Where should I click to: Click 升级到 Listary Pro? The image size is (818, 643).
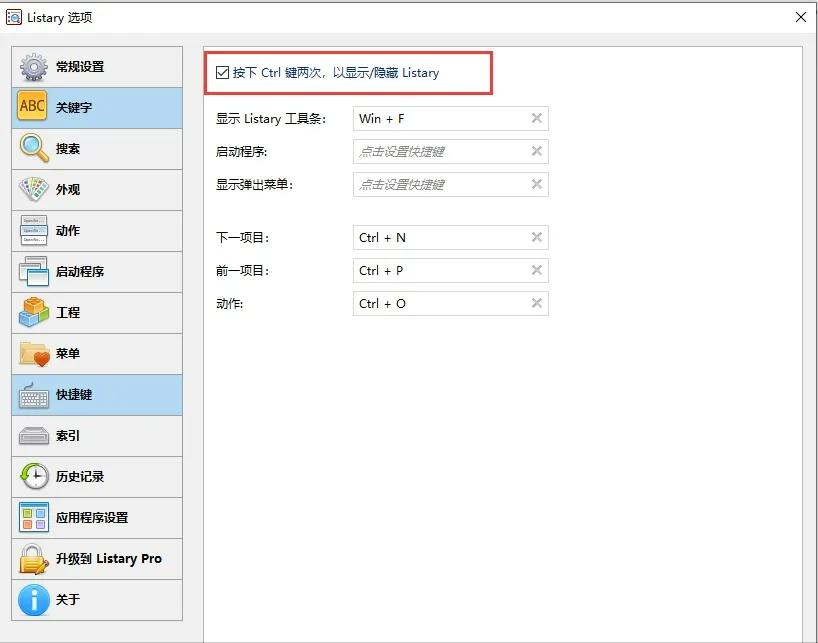click(32, 559)
